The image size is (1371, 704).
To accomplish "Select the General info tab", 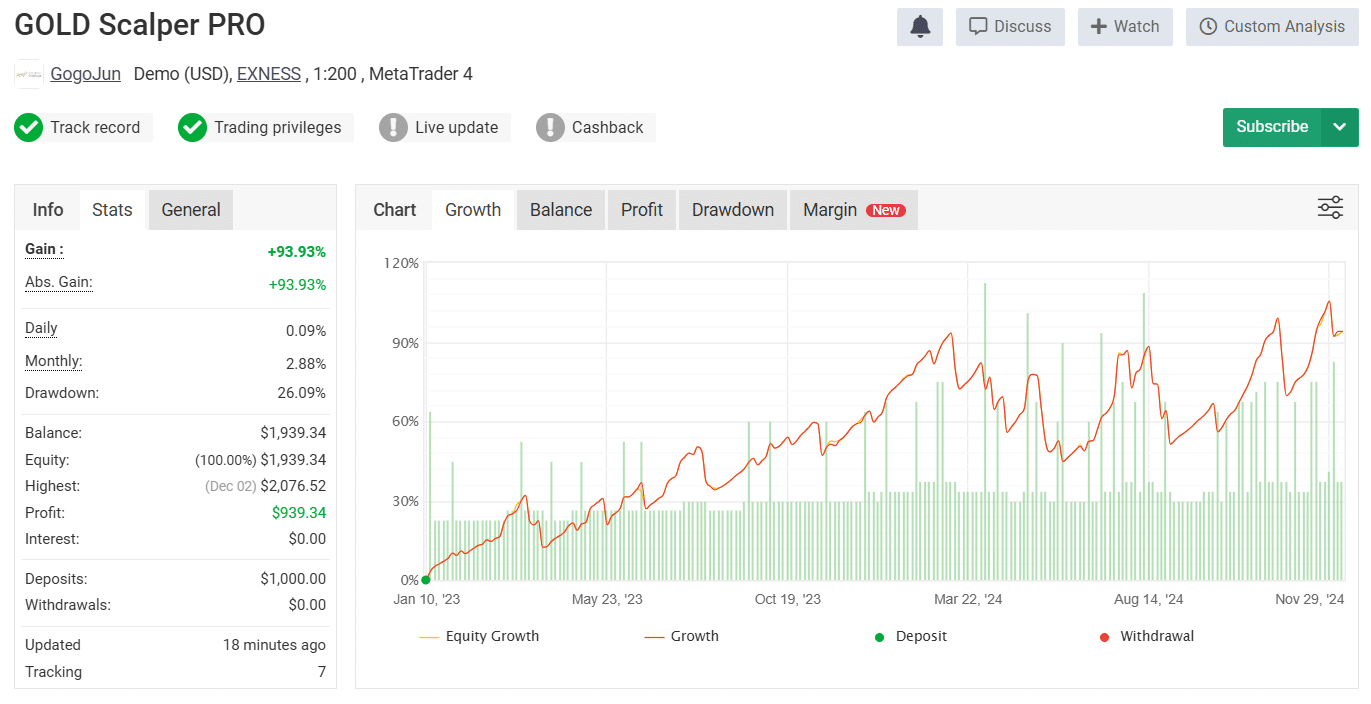I will (191, 210).
